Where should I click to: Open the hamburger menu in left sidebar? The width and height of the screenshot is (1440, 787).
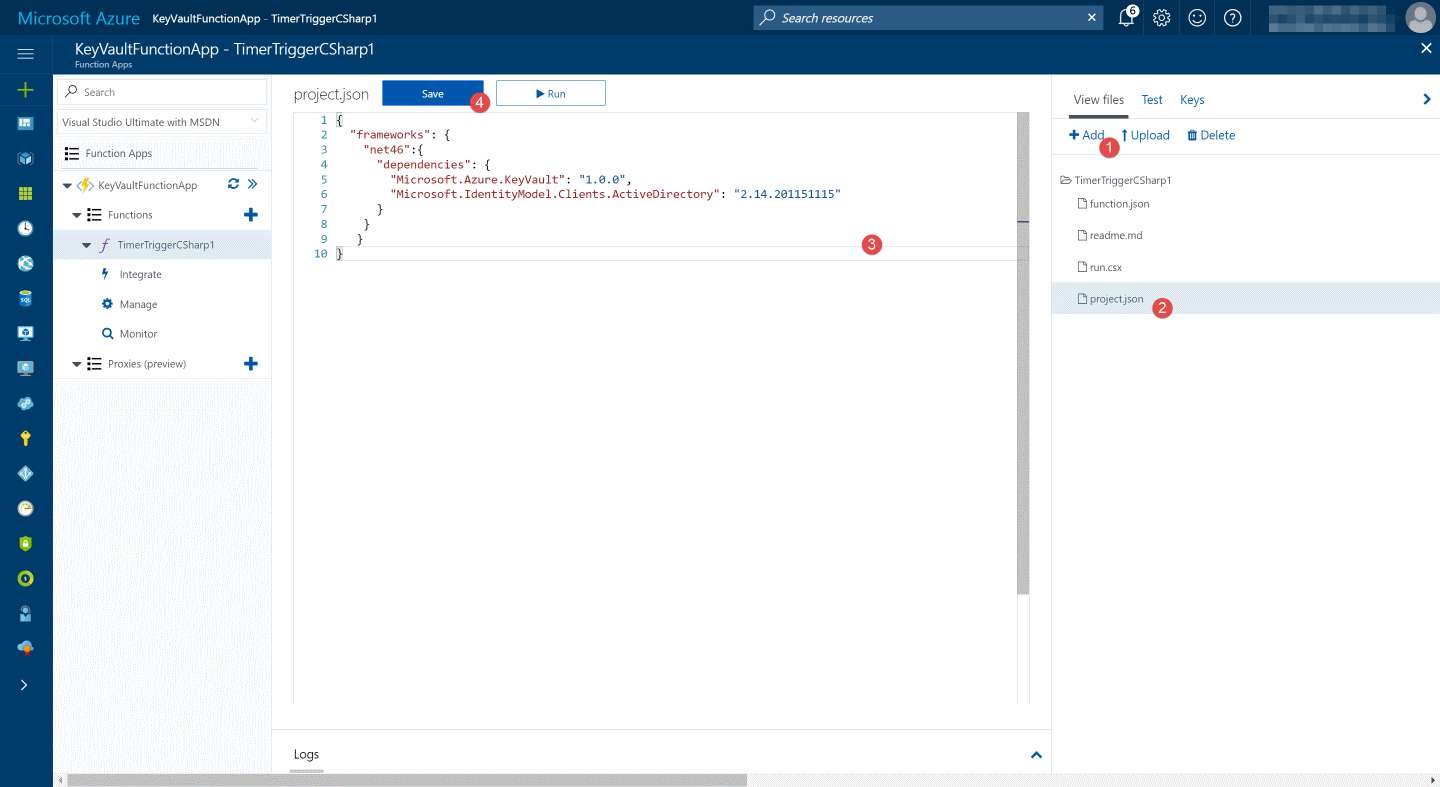click(x=26, y=54)
